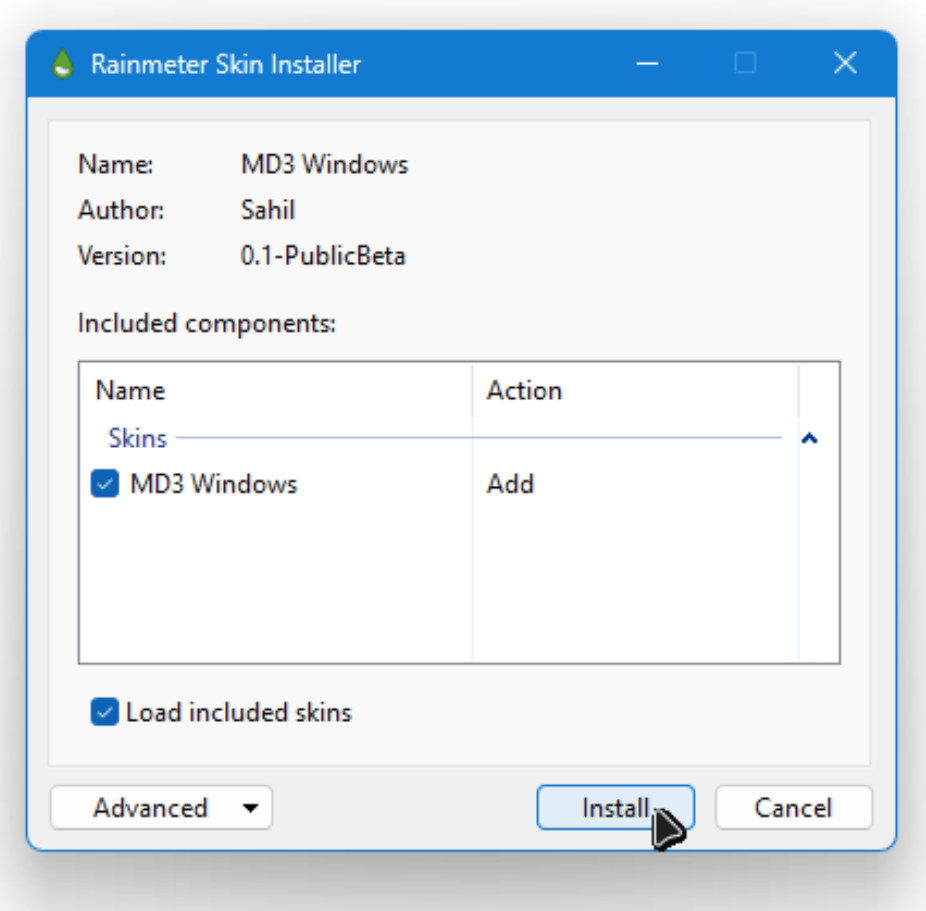Click the Author name Sahil

click(x=269, y=210)
